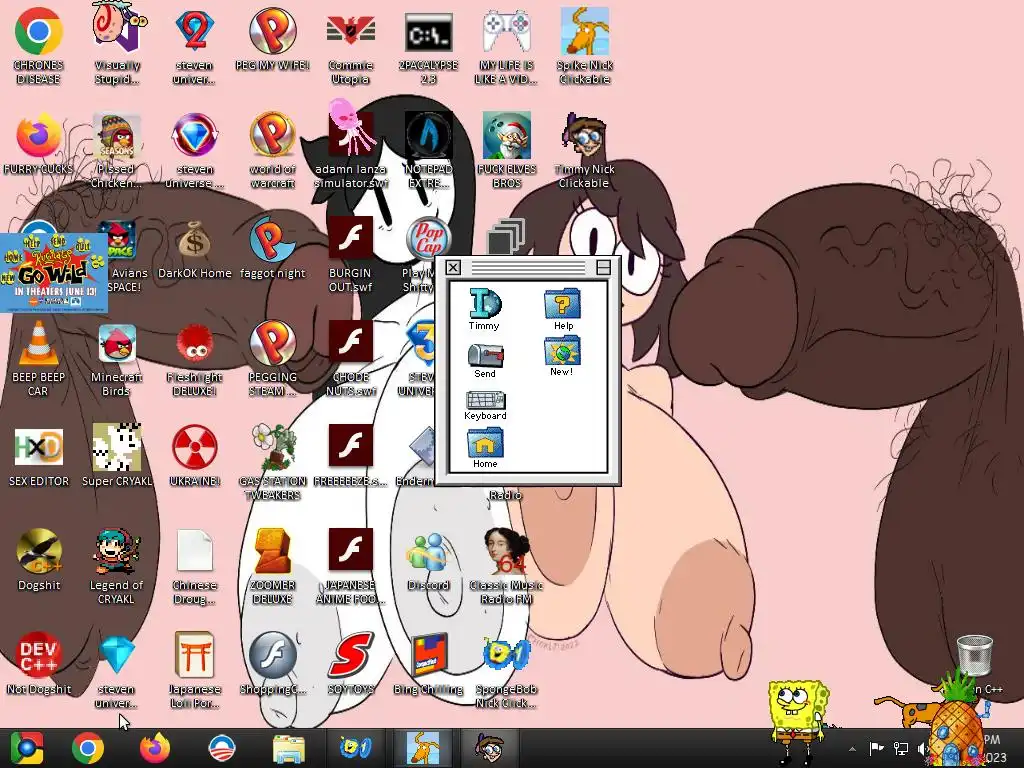Open the Timmy icon in the small window
Image resolution: width=1024 pixels, height=768 pixels.
[484, 308]
